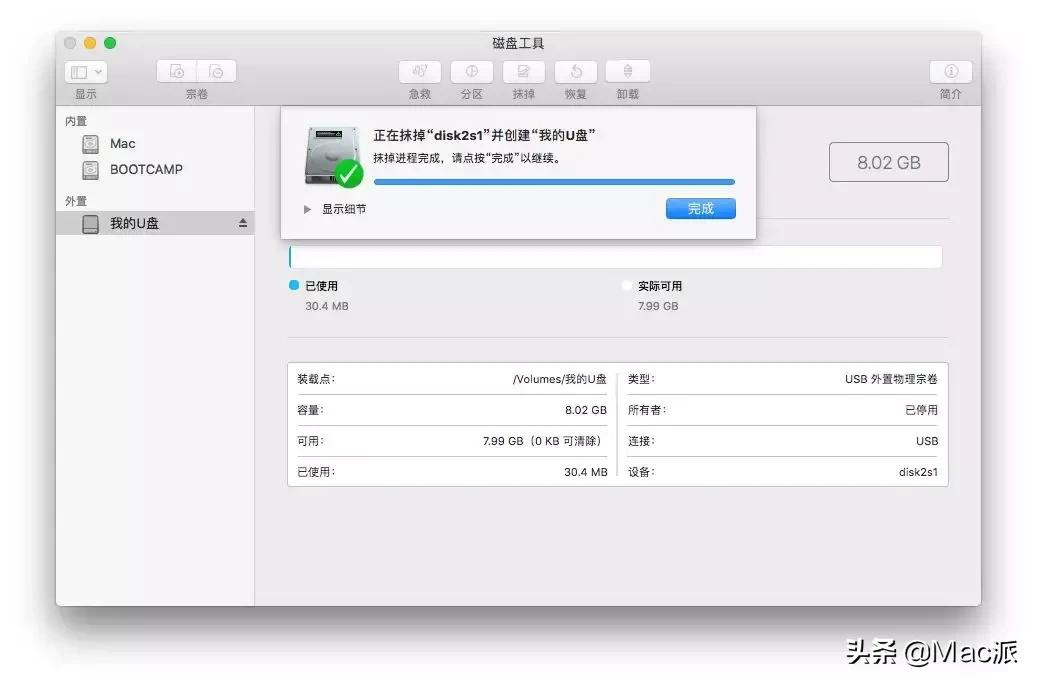Click the 抹掉进程完成 status message
The height and width of the screenshot is (686, 1037).
coord(468,158)
